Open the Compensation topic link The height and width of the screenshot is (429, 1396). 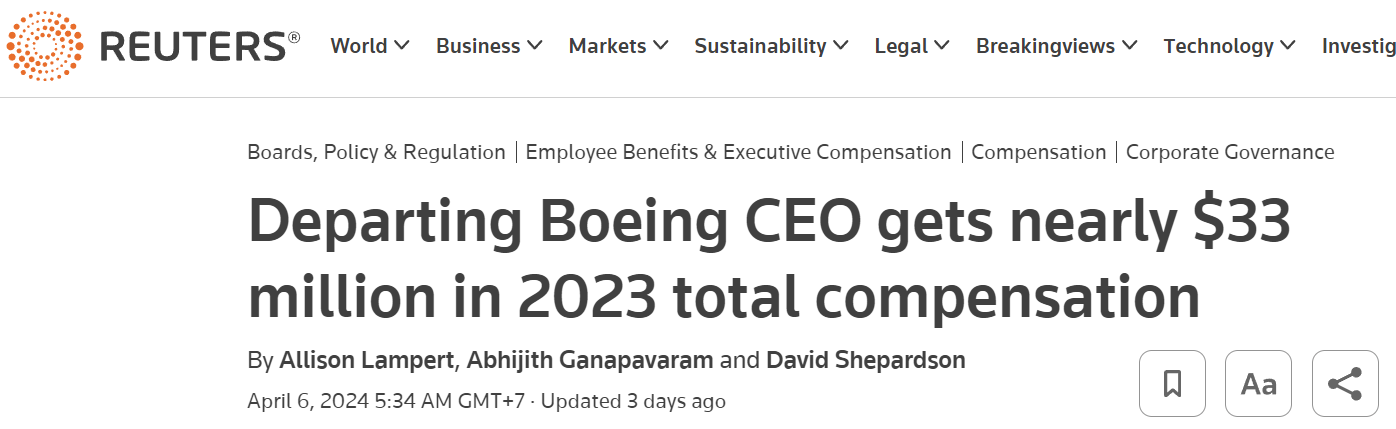1038,152
